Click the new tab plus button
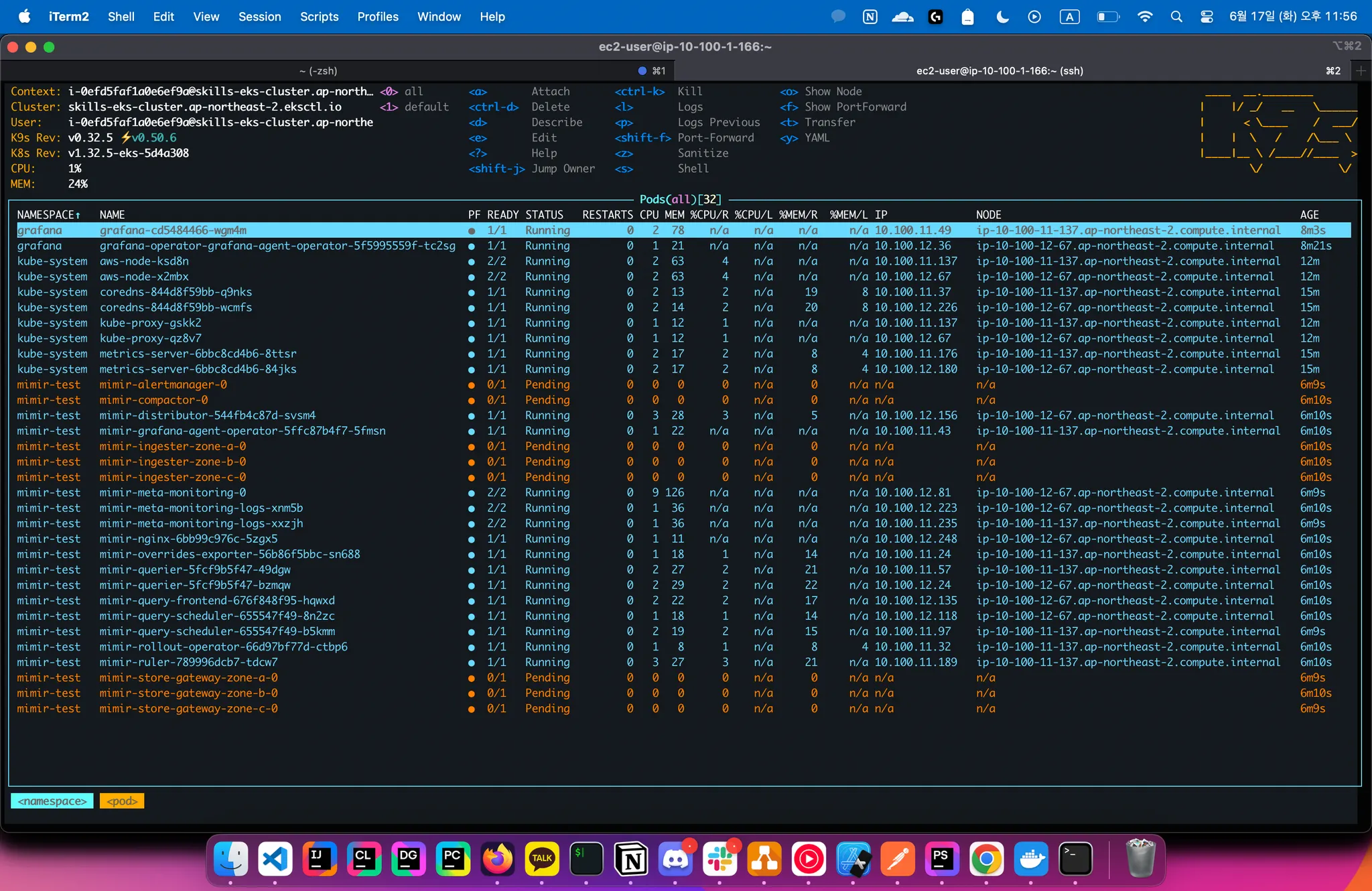This screenshot has width=1372, height=891. click(1361, 70)
